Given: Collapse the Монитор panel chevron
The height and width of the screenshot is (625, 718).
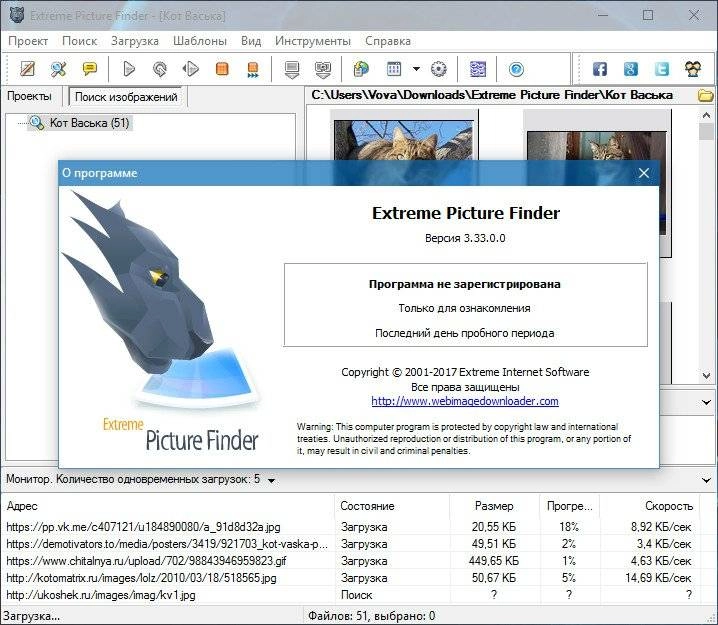Looking at the screenshot, I should (706, 480).
